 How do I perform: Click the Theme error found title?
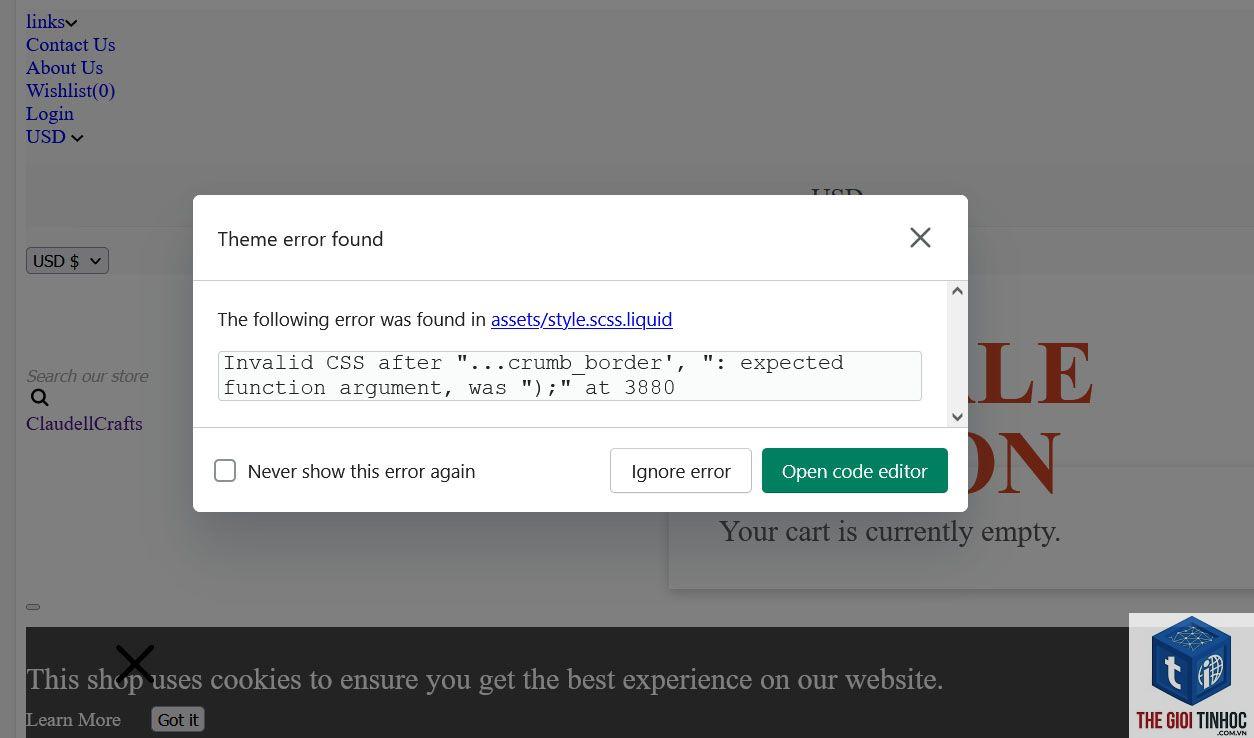(x=300, y=239)
